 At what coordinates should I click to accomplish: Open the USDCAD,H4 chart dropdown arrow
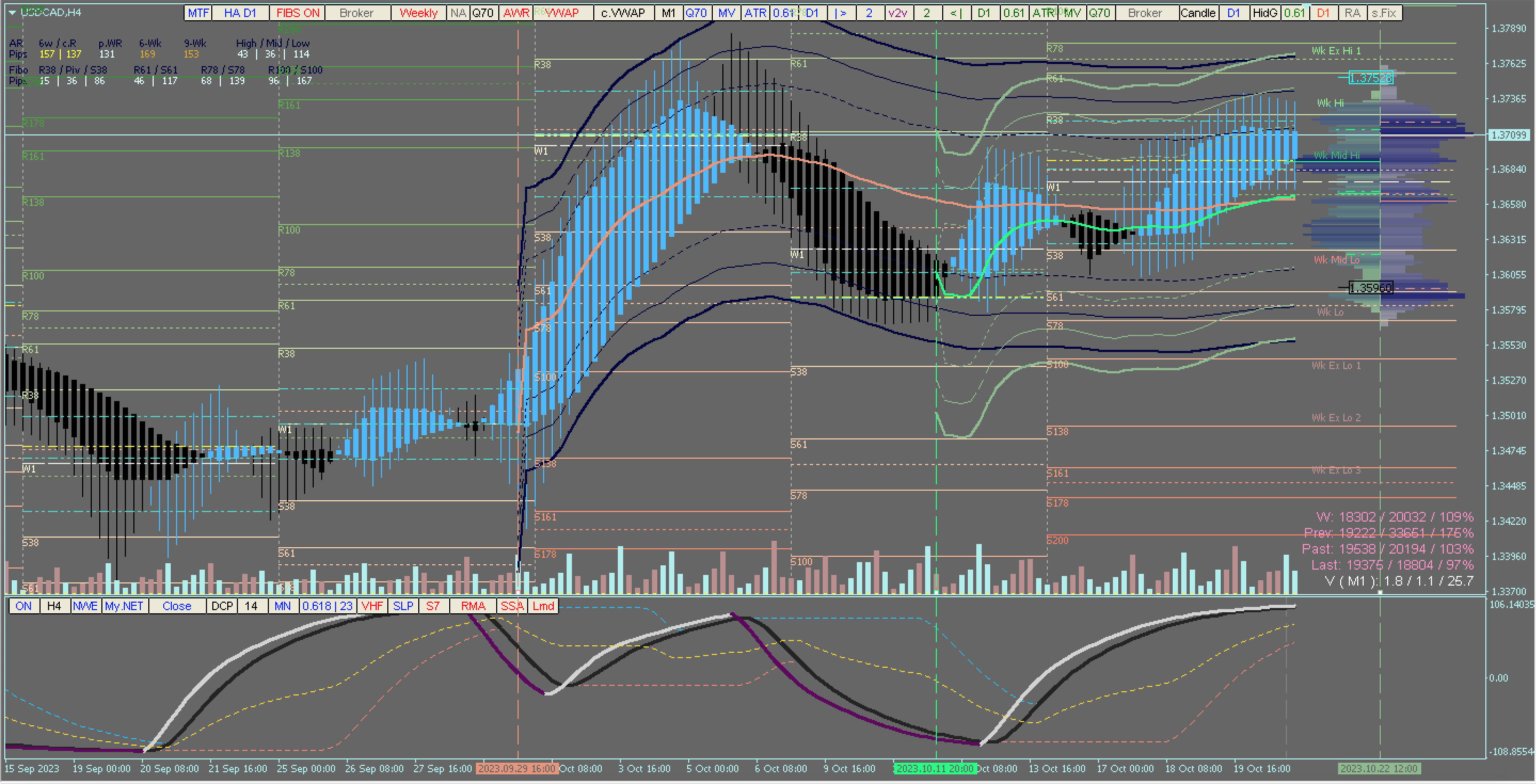(x=12, y=12)
